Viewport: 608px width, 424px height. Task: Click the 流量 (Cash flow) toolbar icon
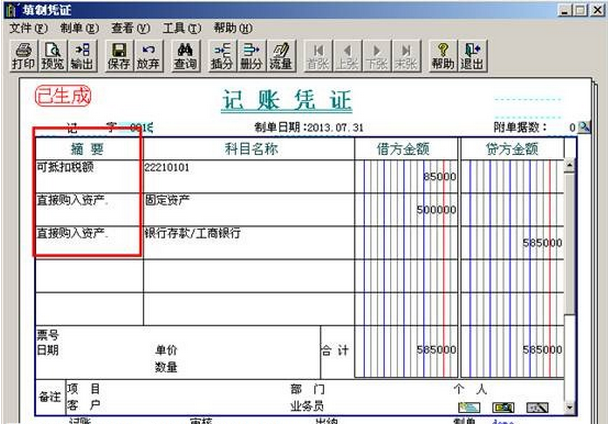click(x=282, y=54)
